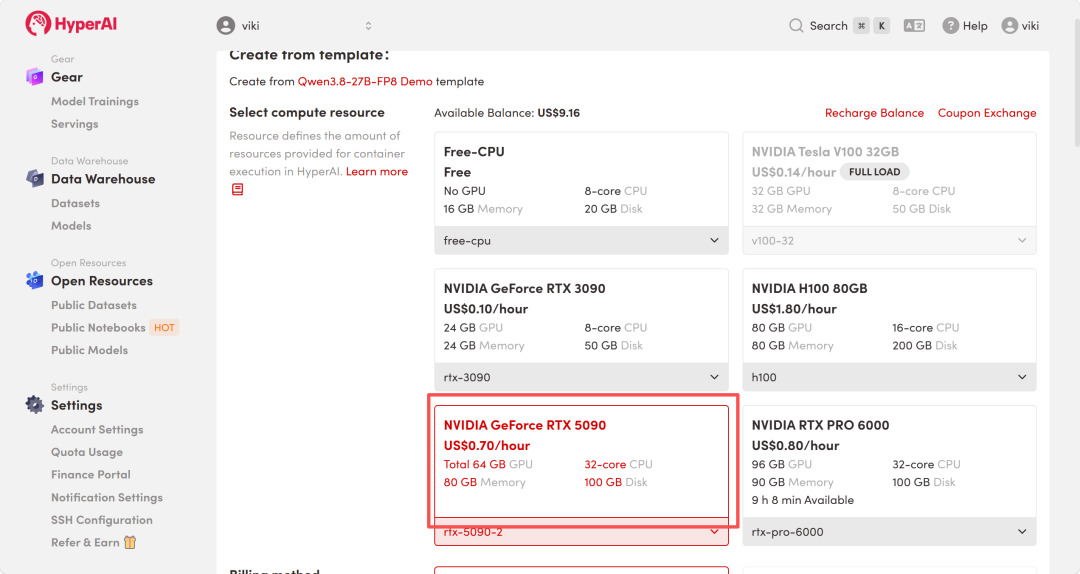Select the NVIDIA GeForce RTX 5090 resource
This screenshot has width=1080, height=574.
click(581, 461)
